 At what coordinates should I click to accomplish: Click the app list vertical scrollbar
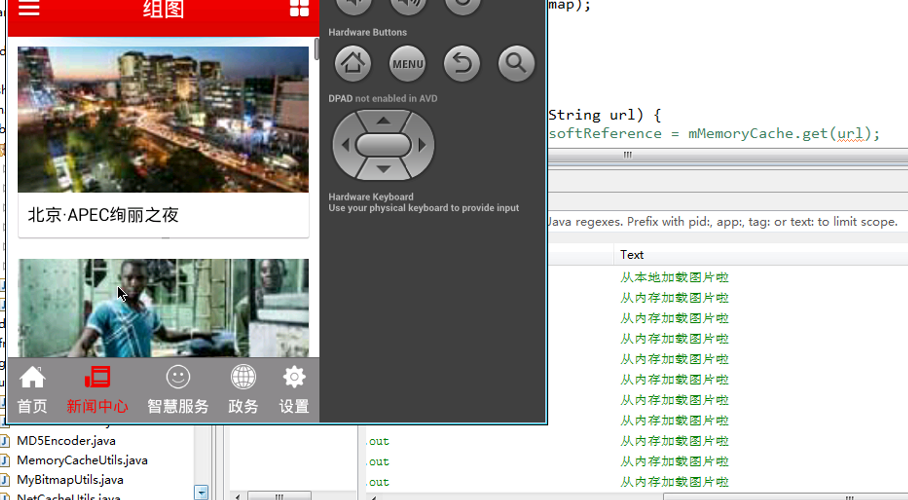pos(316,49)
